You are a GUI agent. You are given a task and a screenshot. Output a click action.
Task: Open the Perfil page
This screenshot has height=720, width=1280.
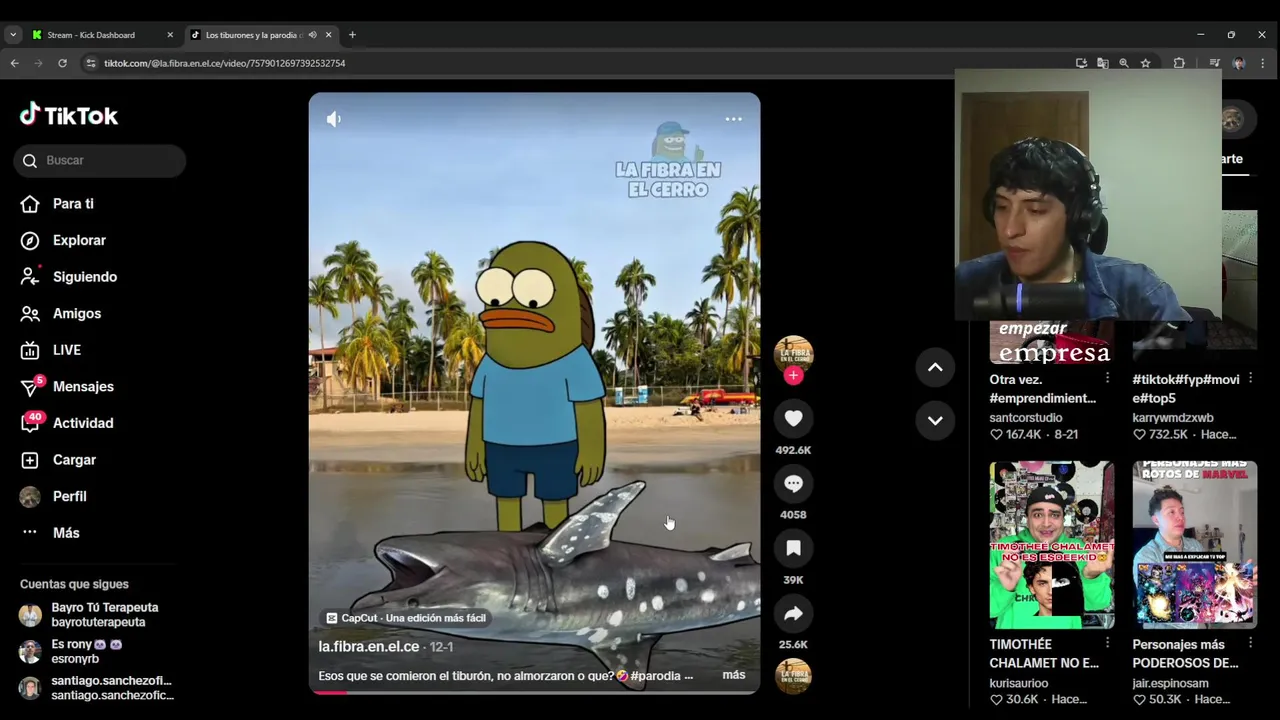click(x=54, y=497)
